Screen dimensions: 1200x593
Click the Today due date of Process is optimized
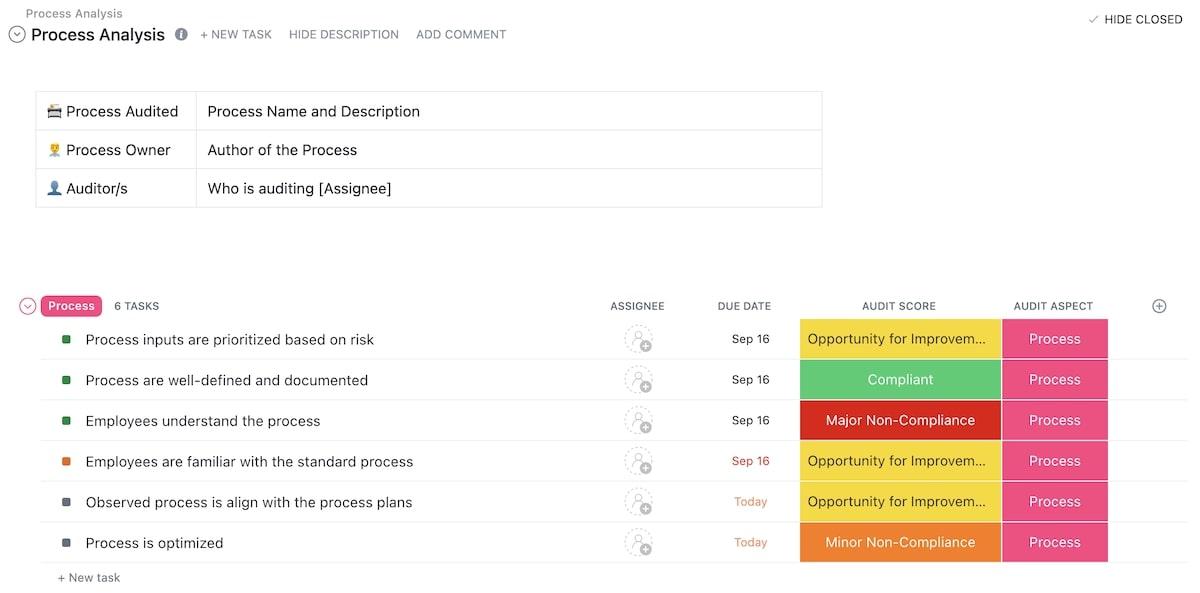pos(750,543)
